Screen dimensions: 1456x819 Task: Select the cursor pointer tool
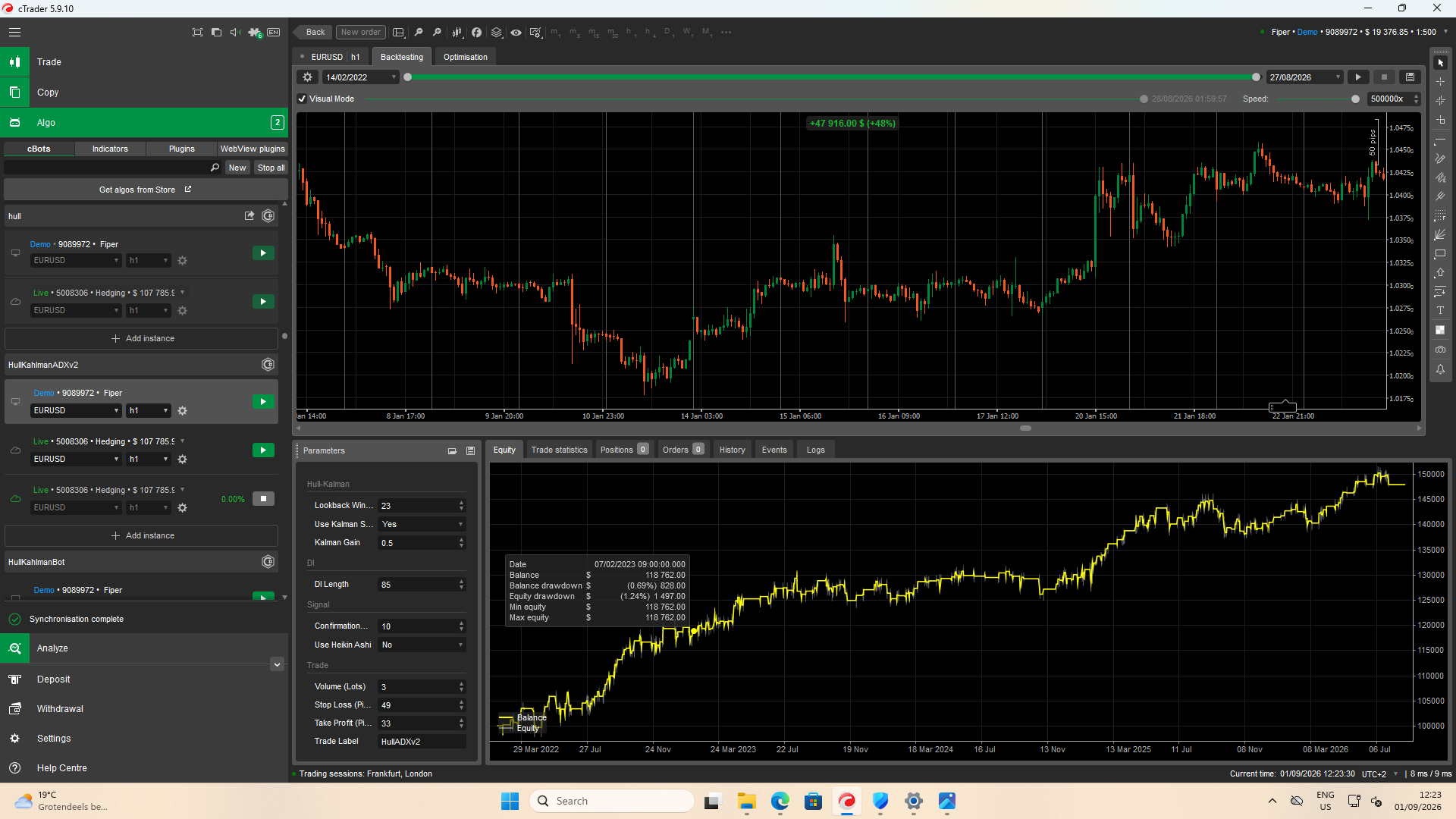click(1440, 63)
